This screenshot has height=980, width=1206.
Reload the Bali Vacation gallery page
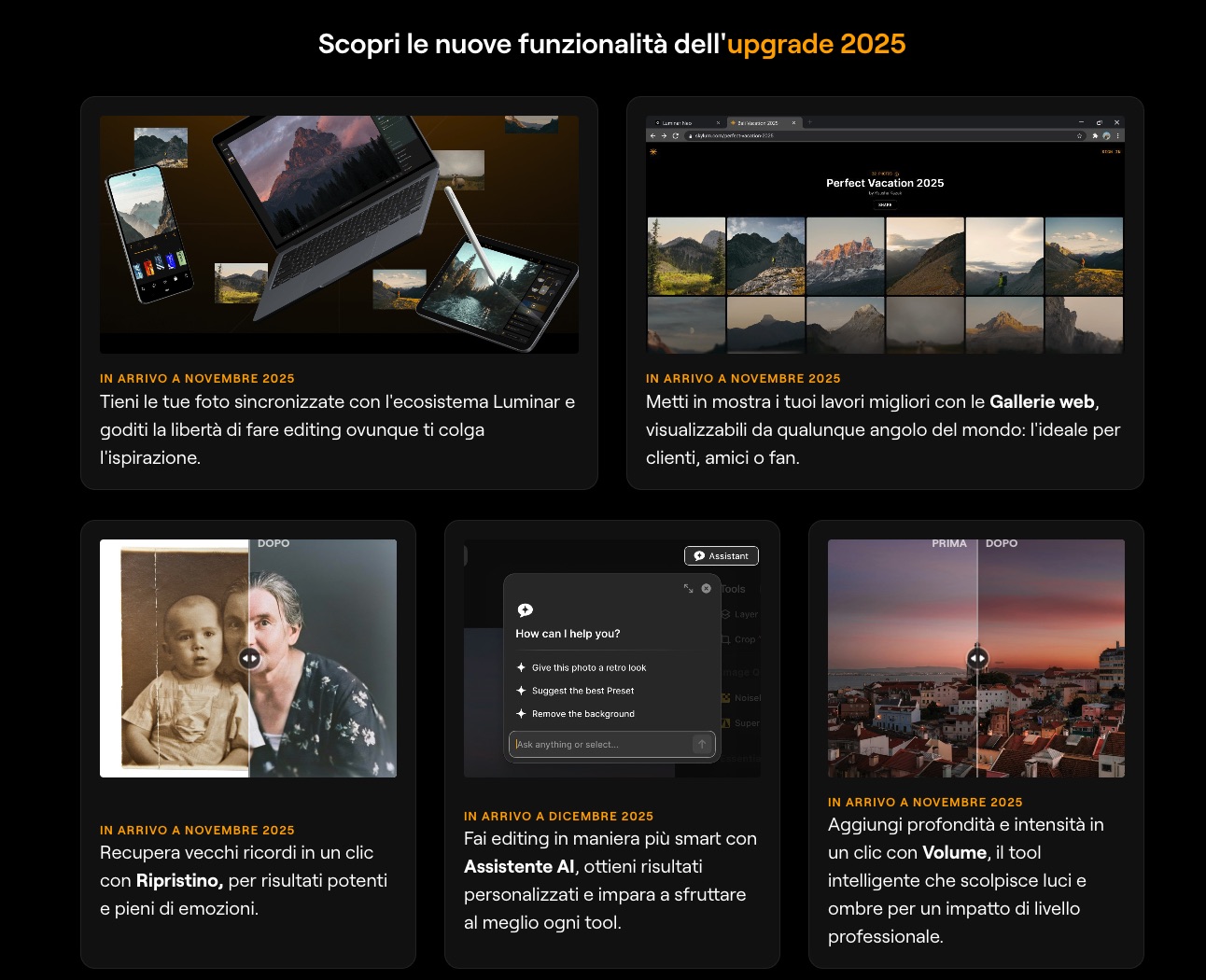pyautogui.click(x=675, y=135)
